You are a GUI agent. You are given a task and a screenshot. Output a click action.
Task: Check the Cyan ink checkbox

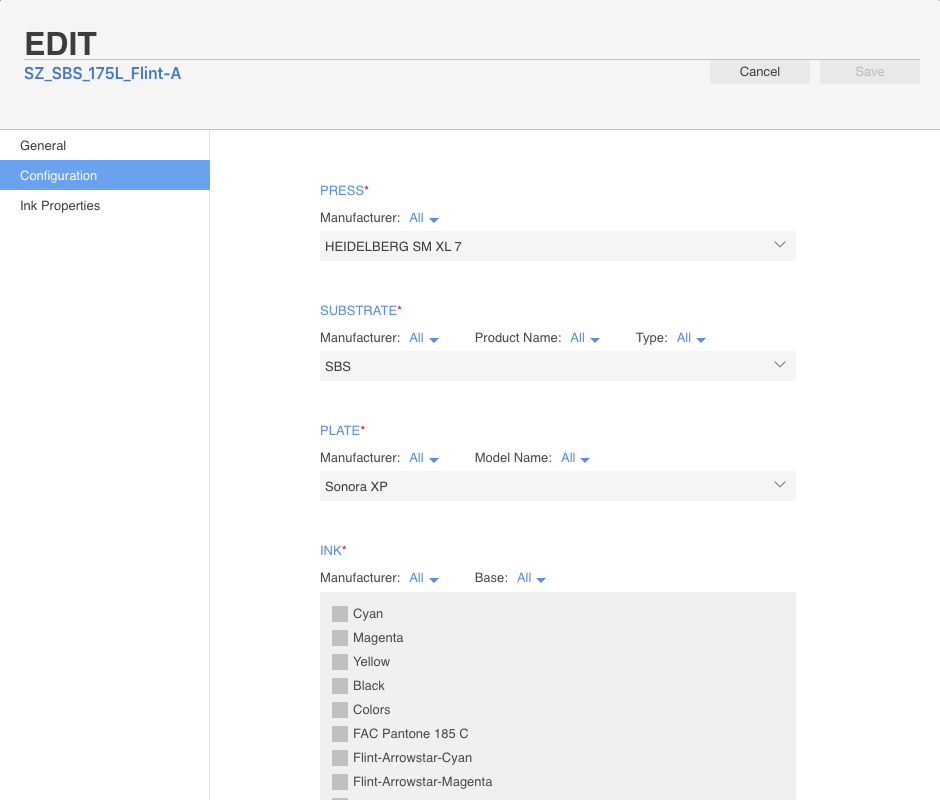tap(340, 613)
